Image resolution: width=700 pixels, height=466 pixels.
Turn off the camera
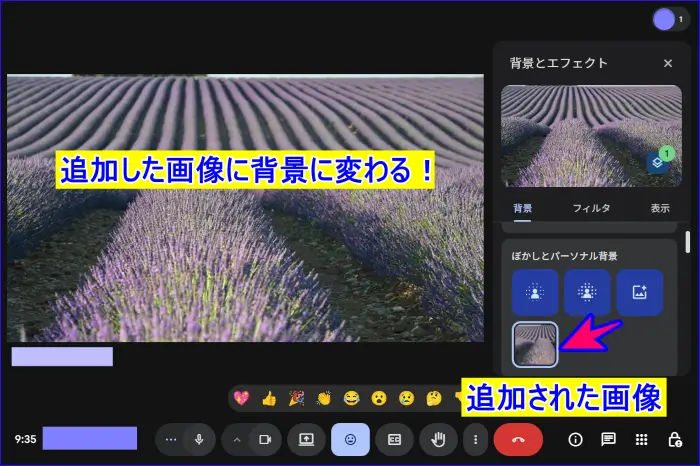[265, 440]
